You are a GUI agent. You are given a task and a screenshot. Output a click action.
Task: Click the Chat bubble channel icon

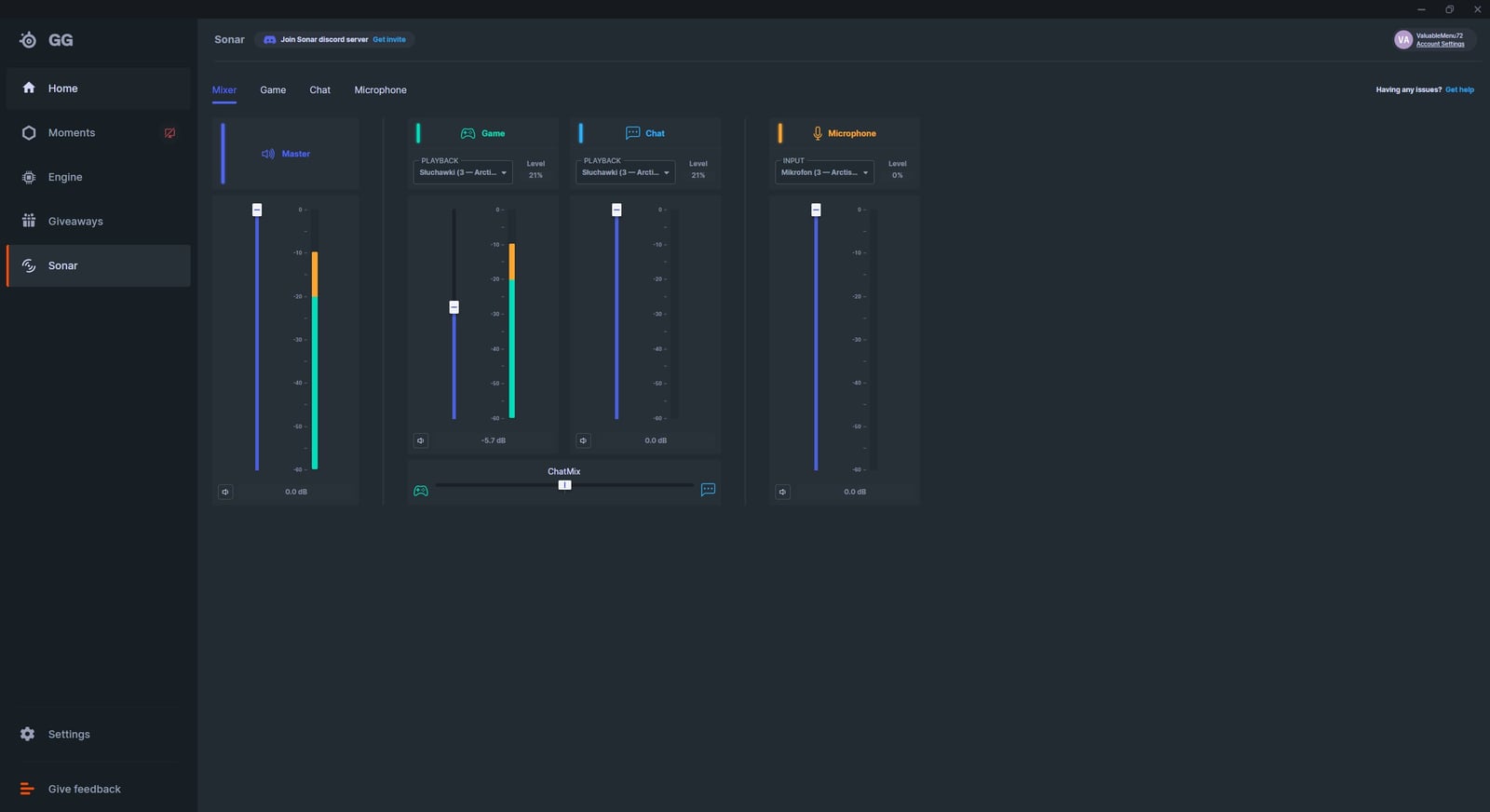tap(632, 133)
